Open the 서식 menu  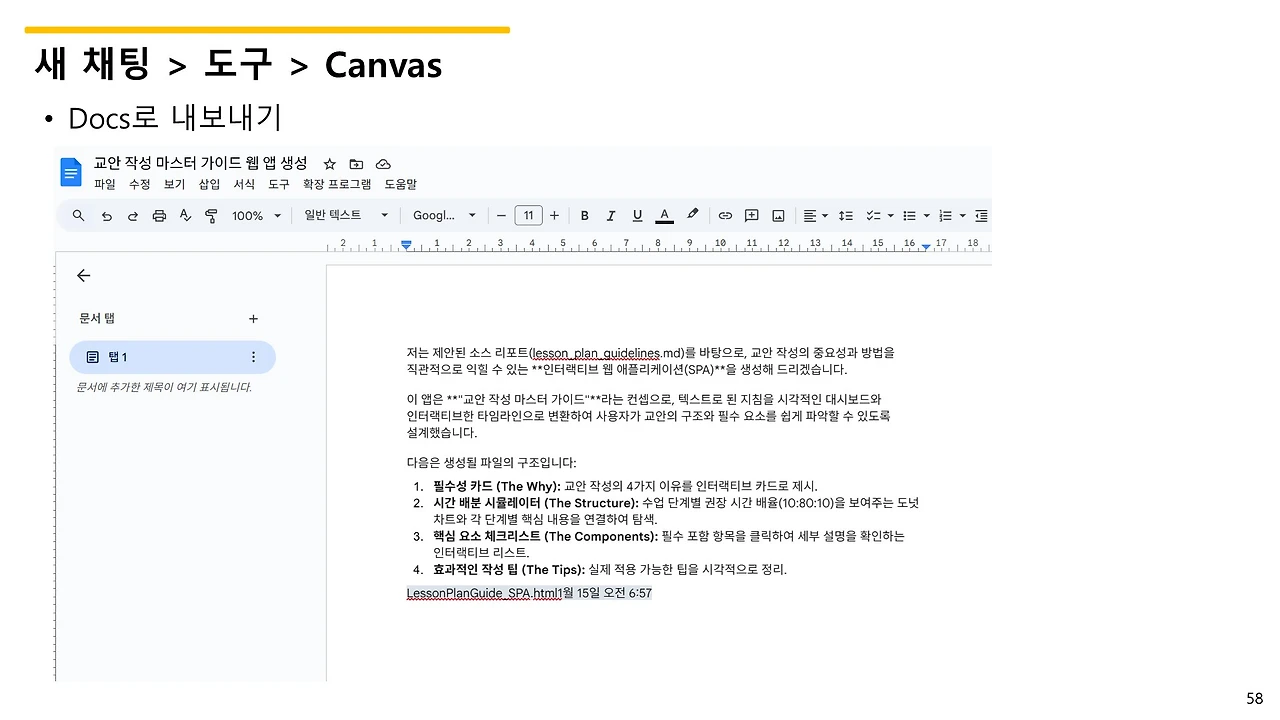(244, 184)
